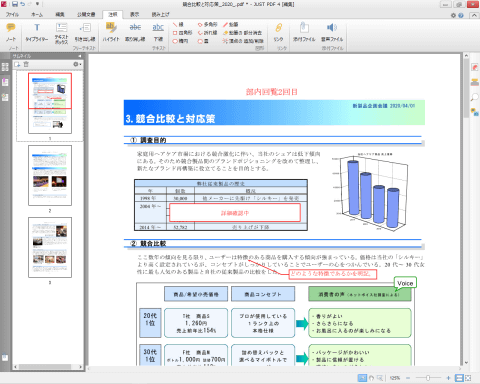This screenshot has height=384, width=480.
Task: Open page 2 thumbnail
Action: (50, 175)
